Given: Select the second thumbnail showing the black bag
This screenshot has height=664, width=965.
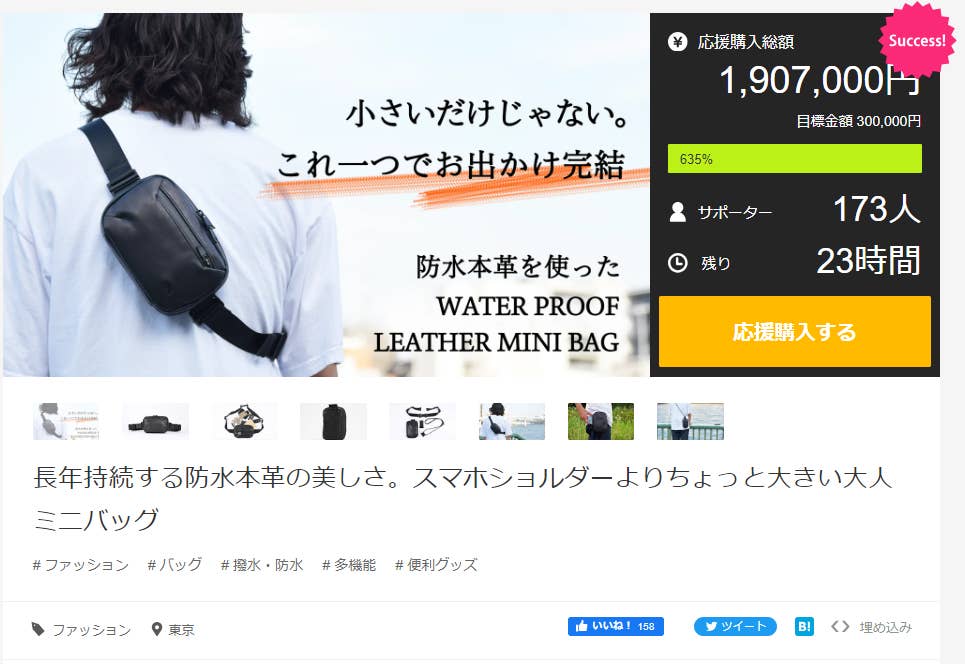Looking at the screenshot, I should (155, 422).
